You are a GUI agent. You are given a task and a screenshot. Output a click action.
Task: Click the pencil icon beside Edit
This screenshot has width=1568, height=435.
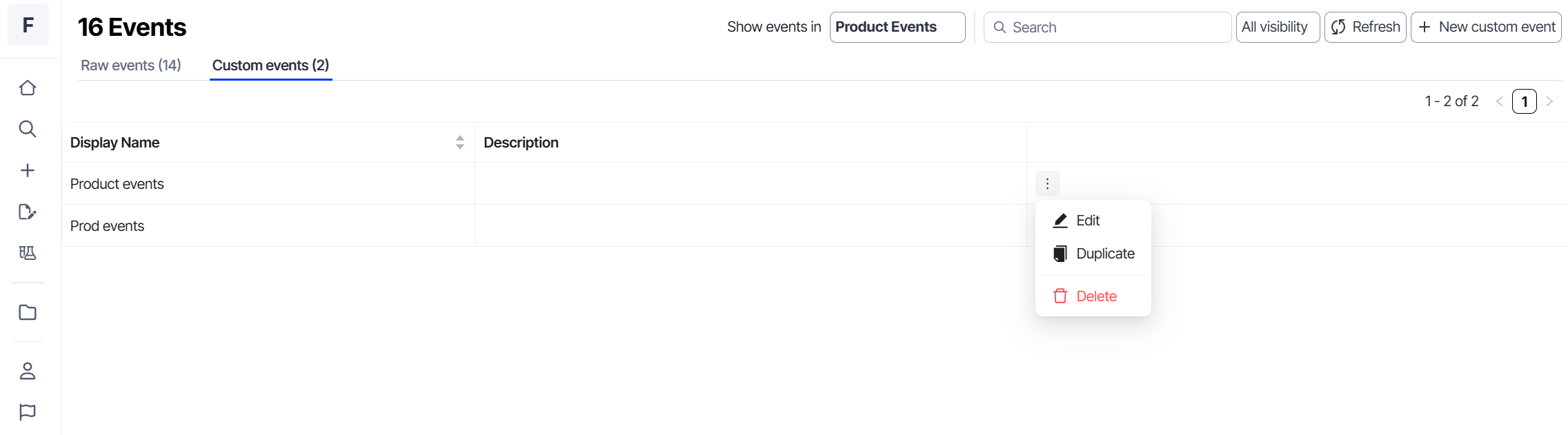pos(1060,221)
